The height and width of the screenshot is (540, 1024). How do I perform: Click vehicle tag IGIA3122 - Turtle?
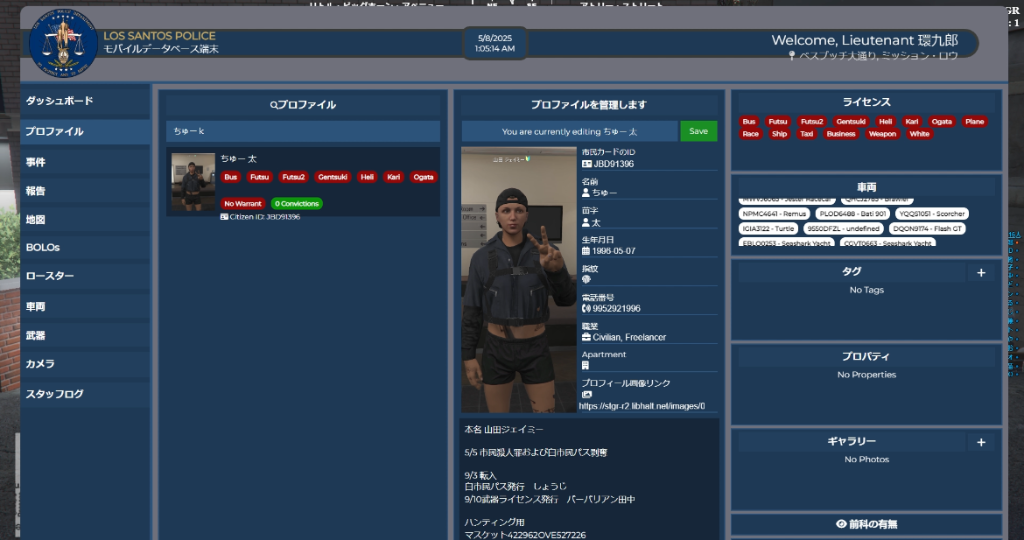tap(768, 229)
